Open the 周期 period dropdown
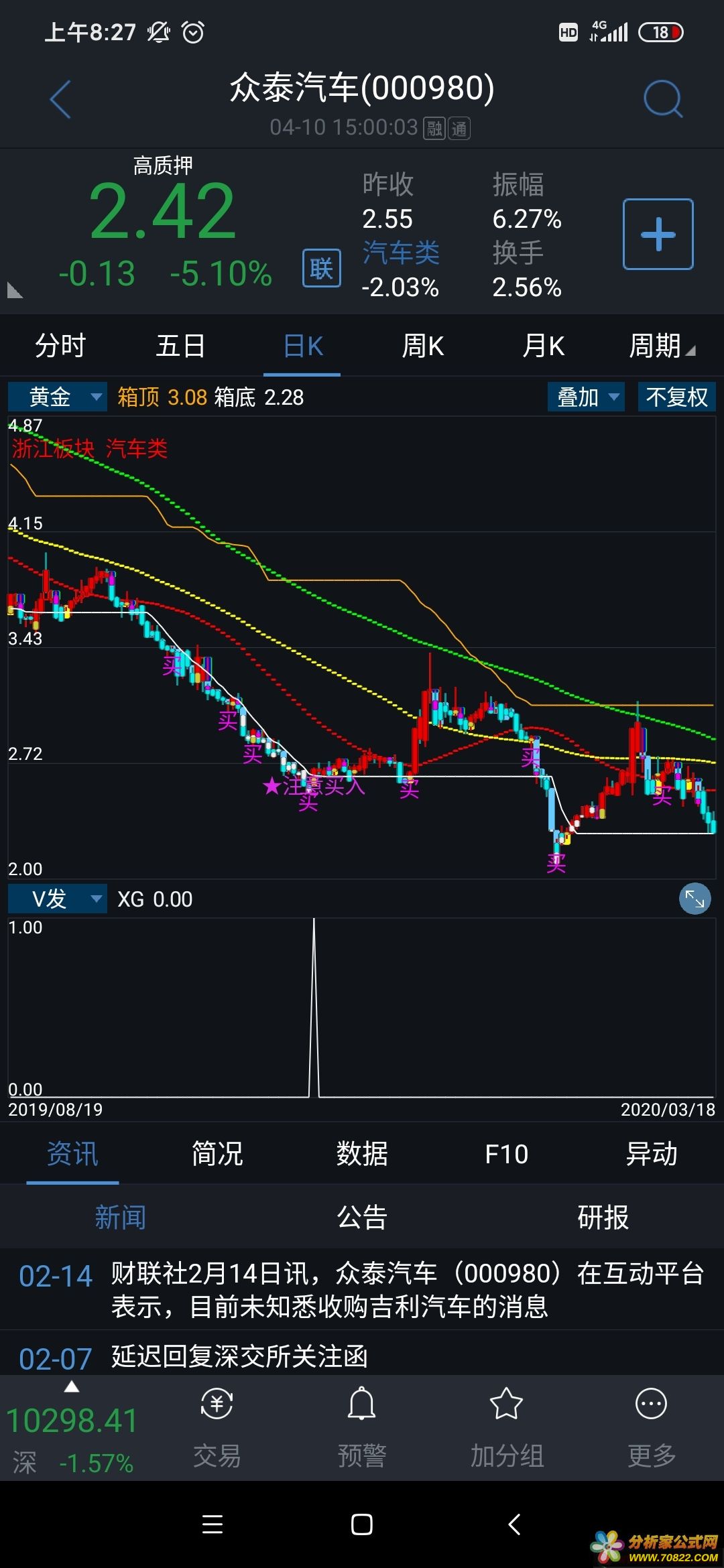The image size is (724, 1568). click(x=662, y=346)
